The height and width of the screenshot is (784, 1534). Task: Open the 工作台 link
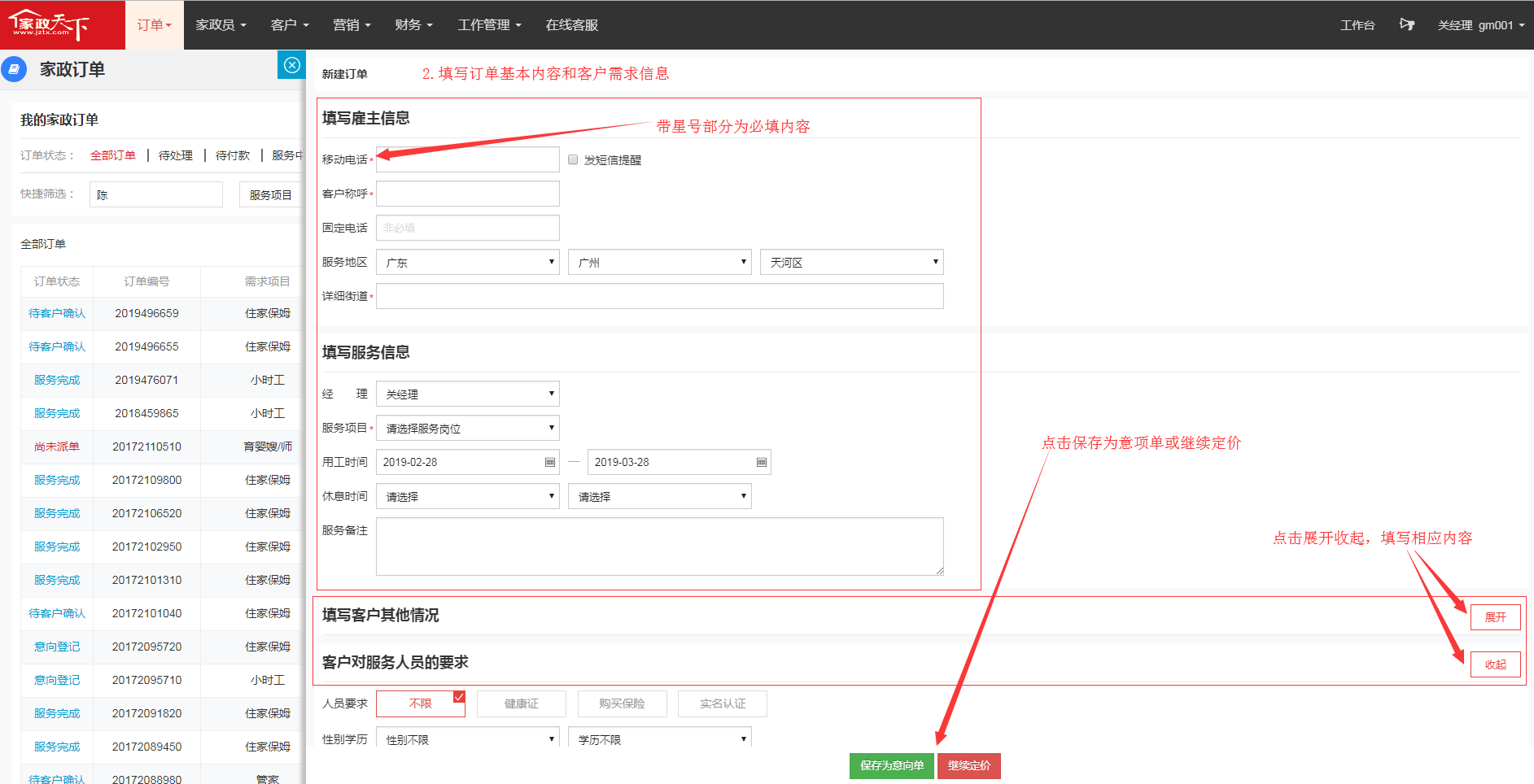click(x=1357, y=24)
